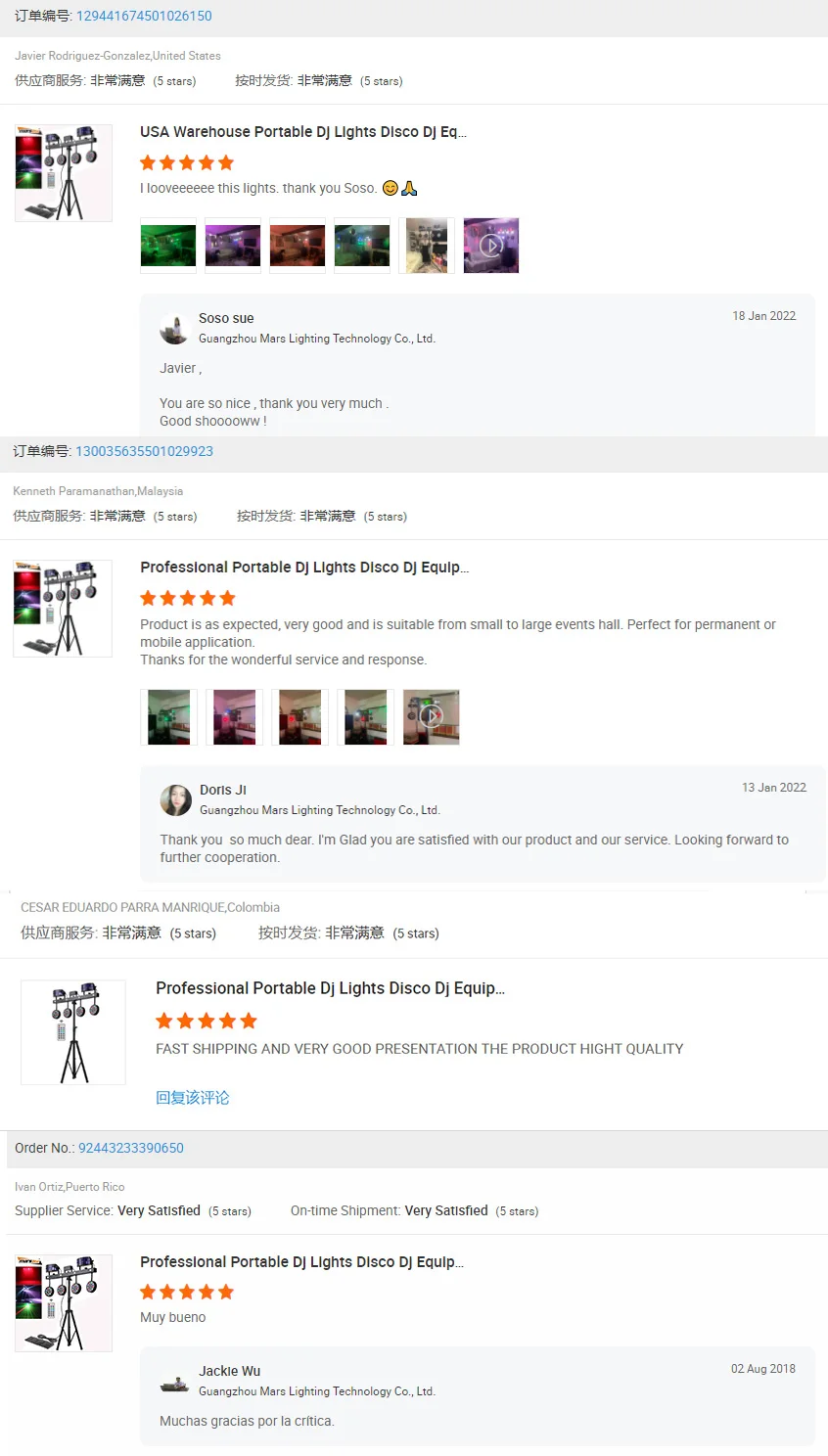Open the product title in Kenneth's review
828x1456 pixels.
[304, 568]
